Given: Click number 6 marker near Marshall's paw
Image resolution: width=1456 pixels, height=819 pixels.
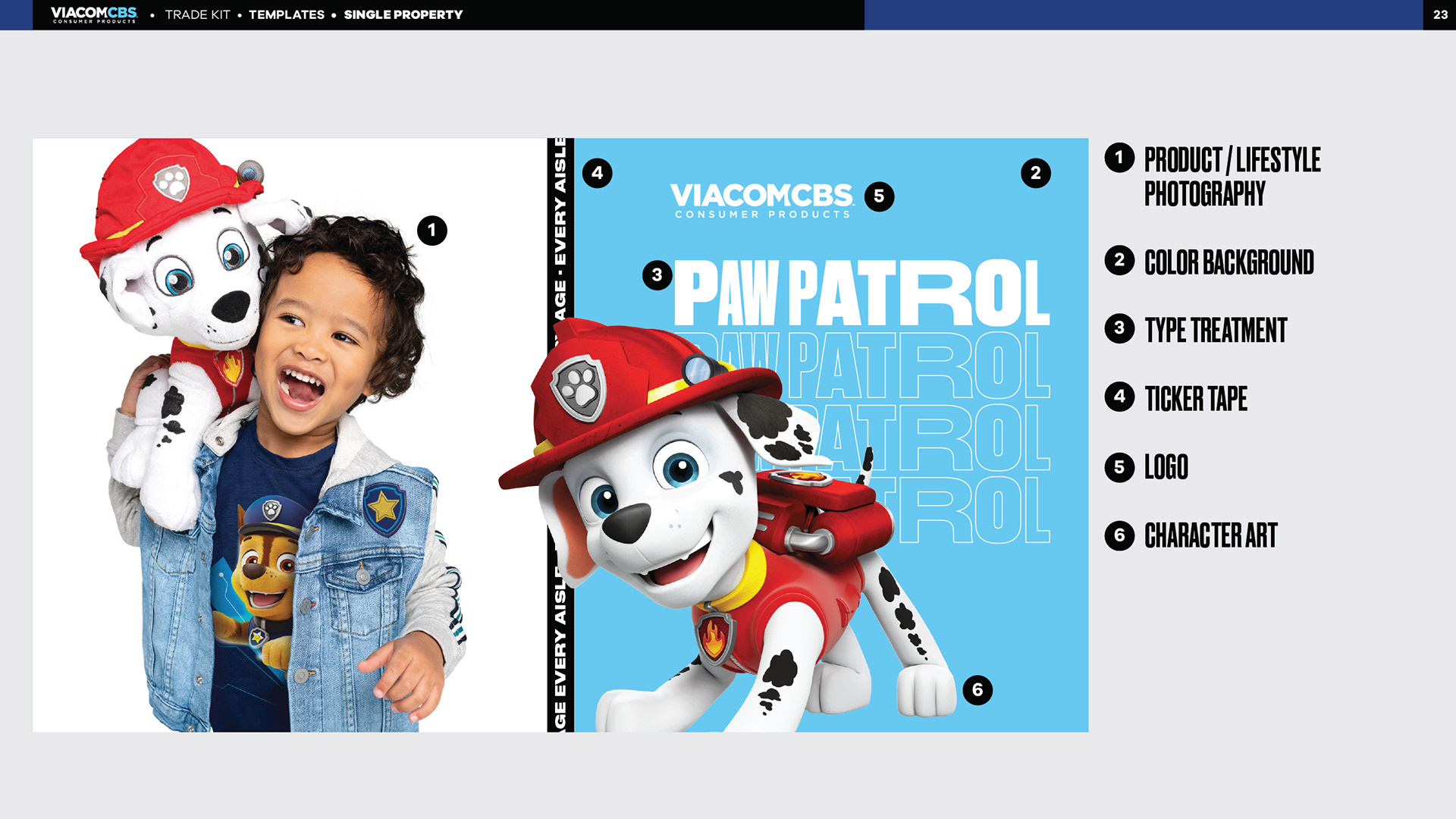Looking at the screenshot, I should pos(977,690).
